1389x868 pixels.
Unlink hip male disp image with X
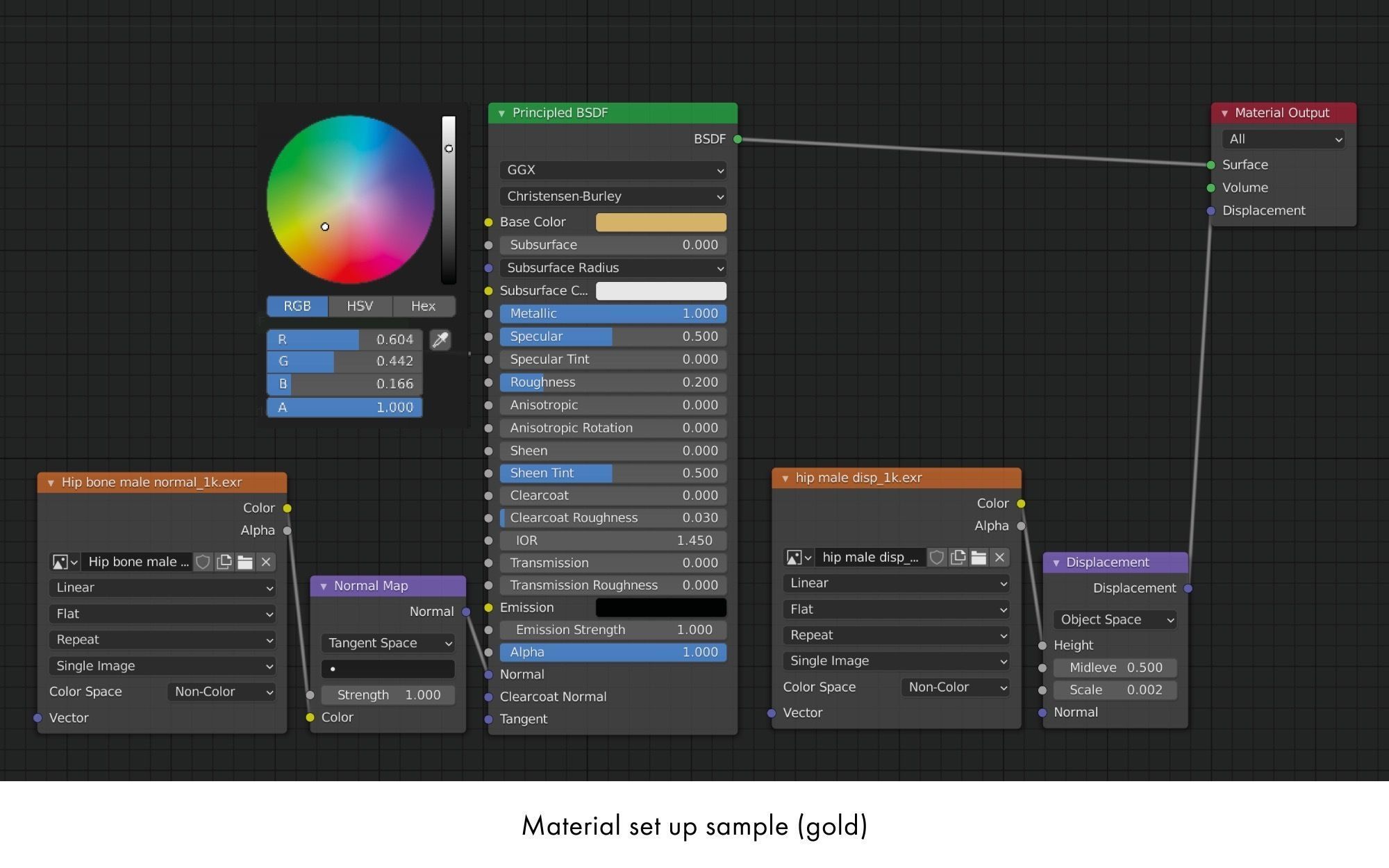coord(999,557)
